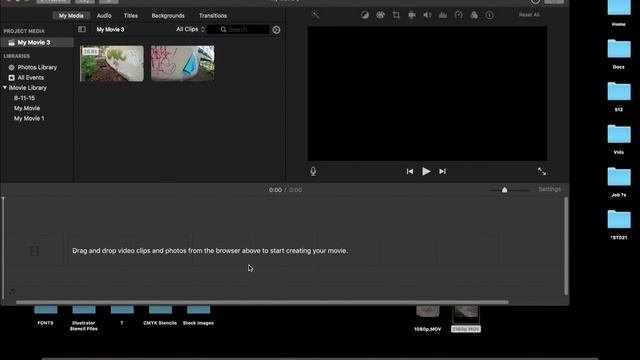Open the *ST021 desktop folder
This screenshot has height=360, width=640.
coord(619,219)
